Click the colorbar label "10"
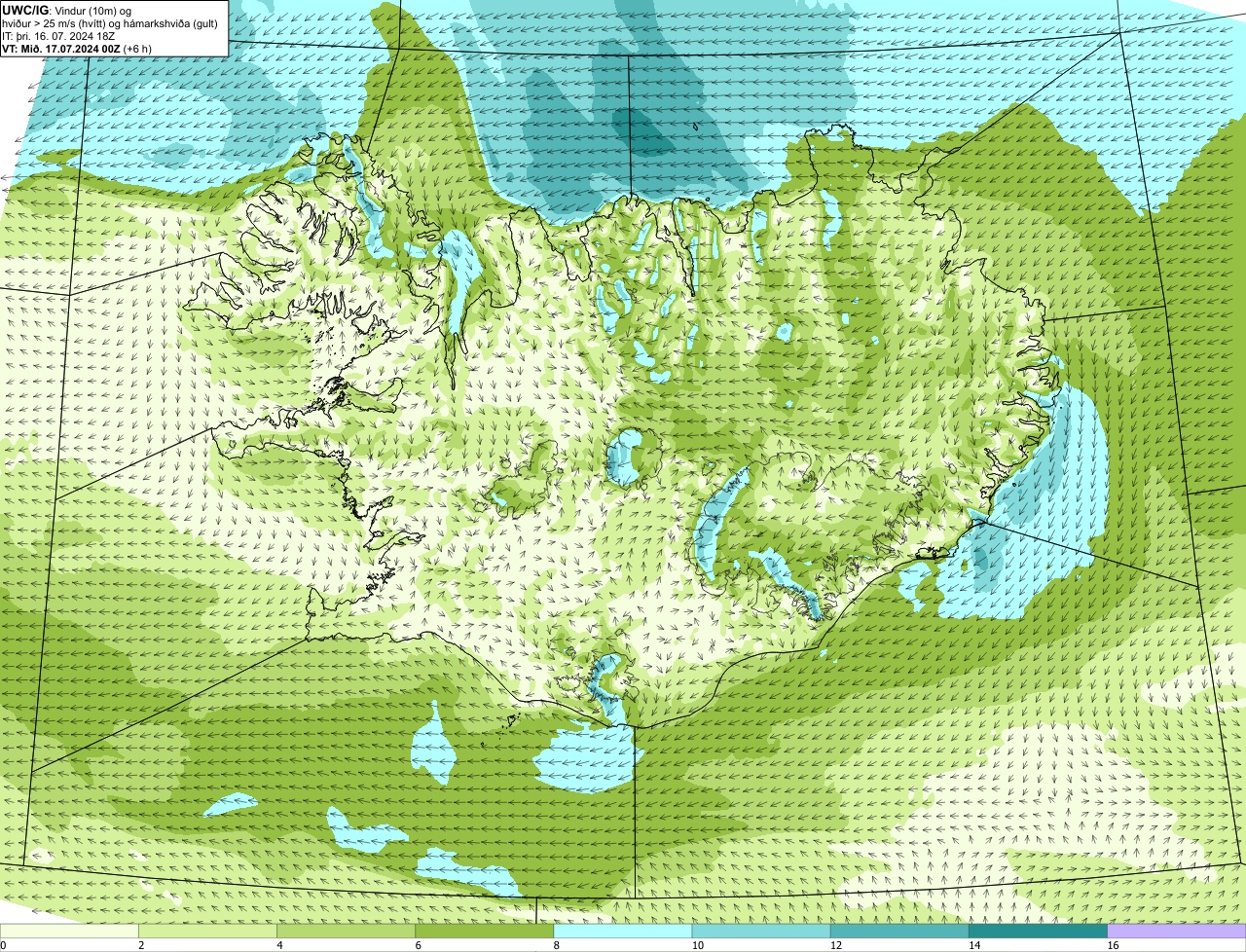The width and height of the screenshot is (1246, 952). 697,945
